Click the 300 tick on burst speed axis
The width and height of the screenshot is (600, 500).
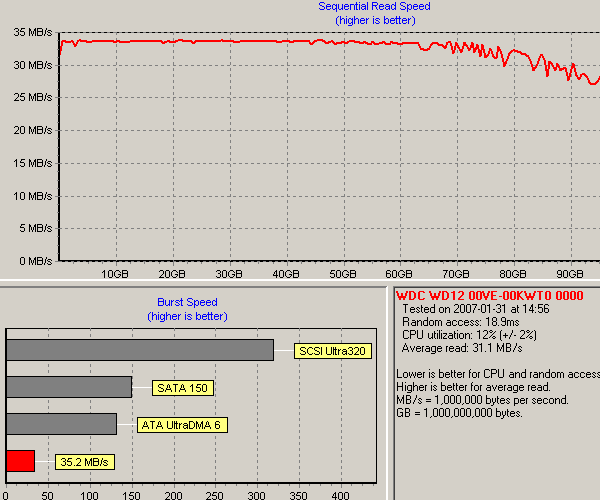(256, 495)
